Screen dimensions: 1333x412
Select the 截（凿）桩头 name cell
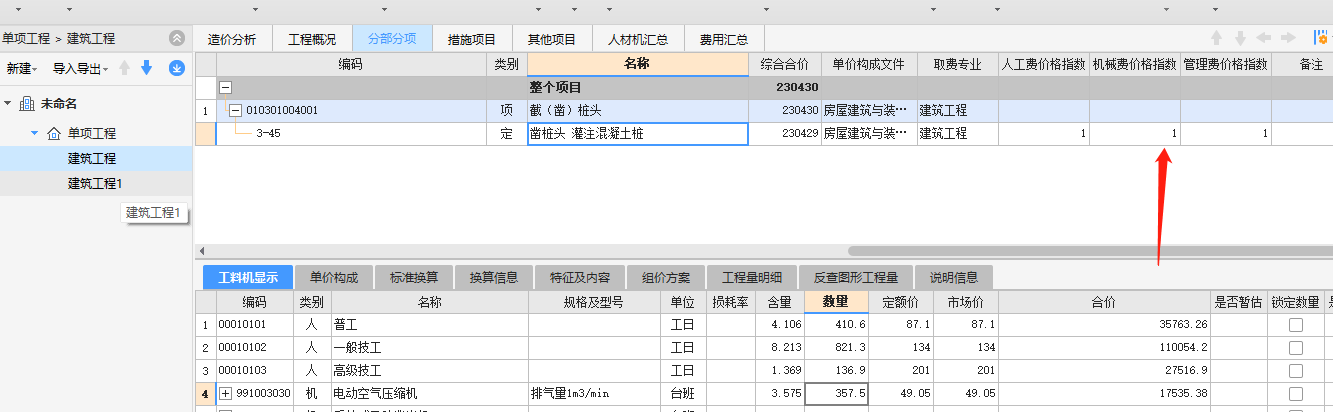(637, 110)
